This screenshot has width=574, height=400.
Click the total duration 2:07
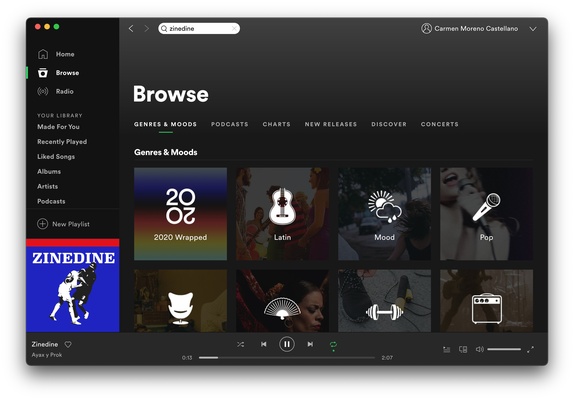coord(387,358)
